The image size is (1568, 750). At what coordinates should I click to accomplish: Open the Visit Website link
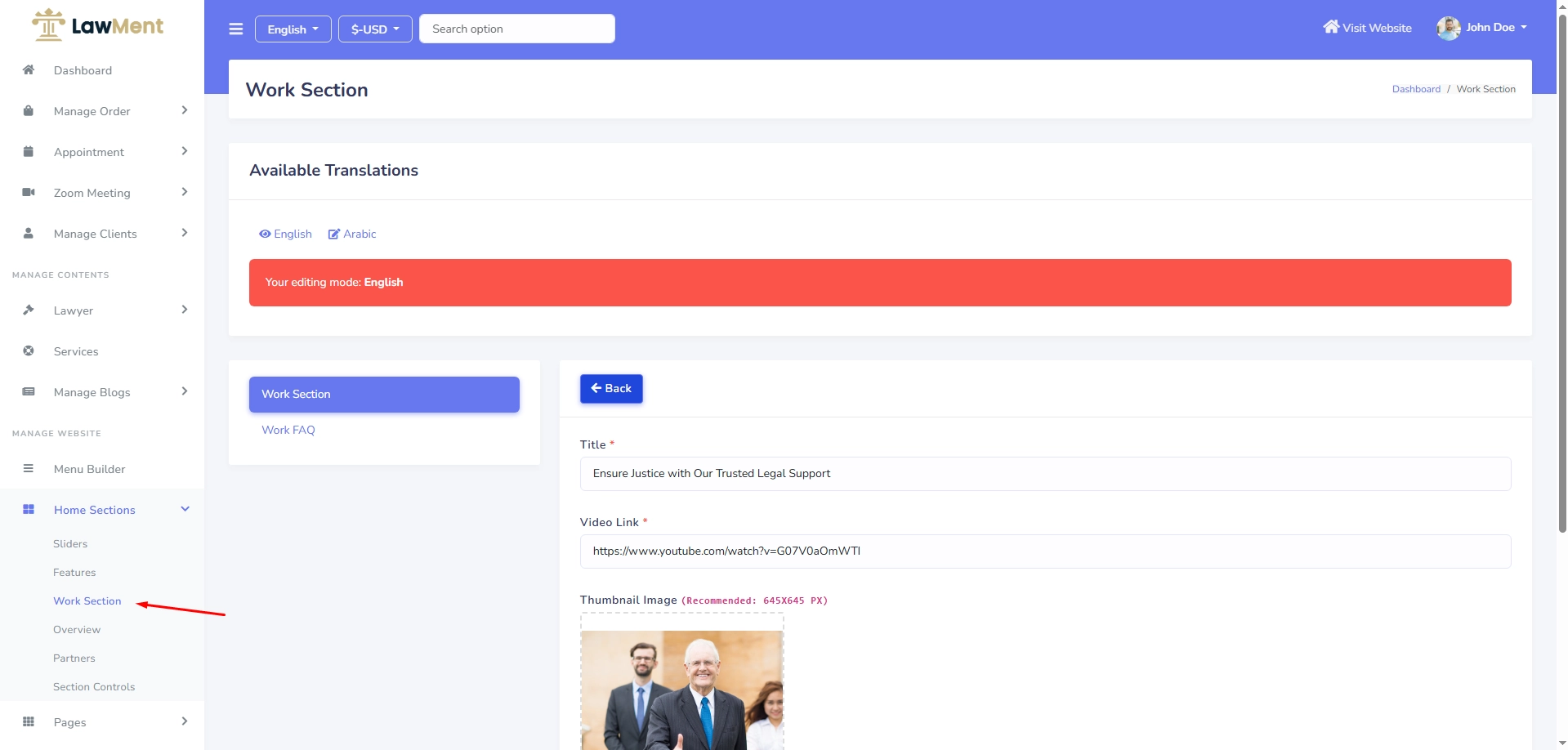coord(1367,28)
